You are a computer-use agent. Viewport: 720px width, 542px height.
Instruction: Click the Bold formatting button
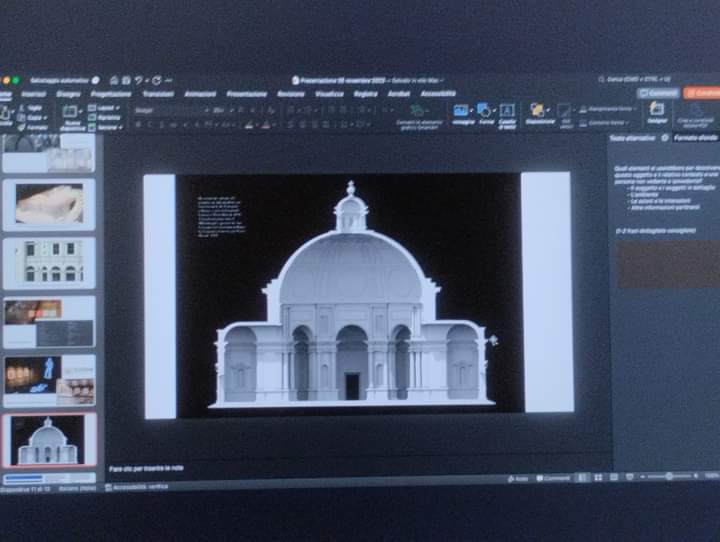pos(138,124)
